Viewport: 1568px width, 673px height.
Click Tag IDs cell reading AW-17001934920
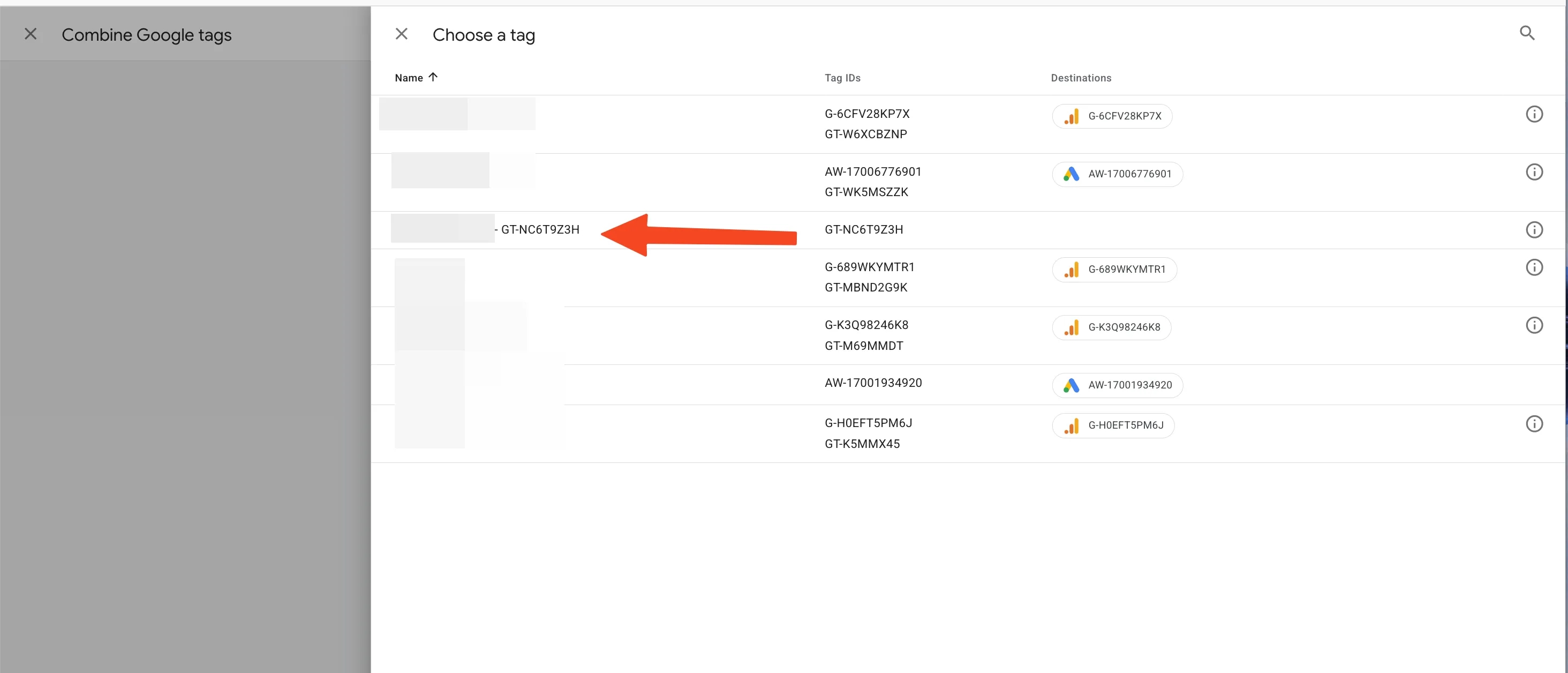coord(873,383)
